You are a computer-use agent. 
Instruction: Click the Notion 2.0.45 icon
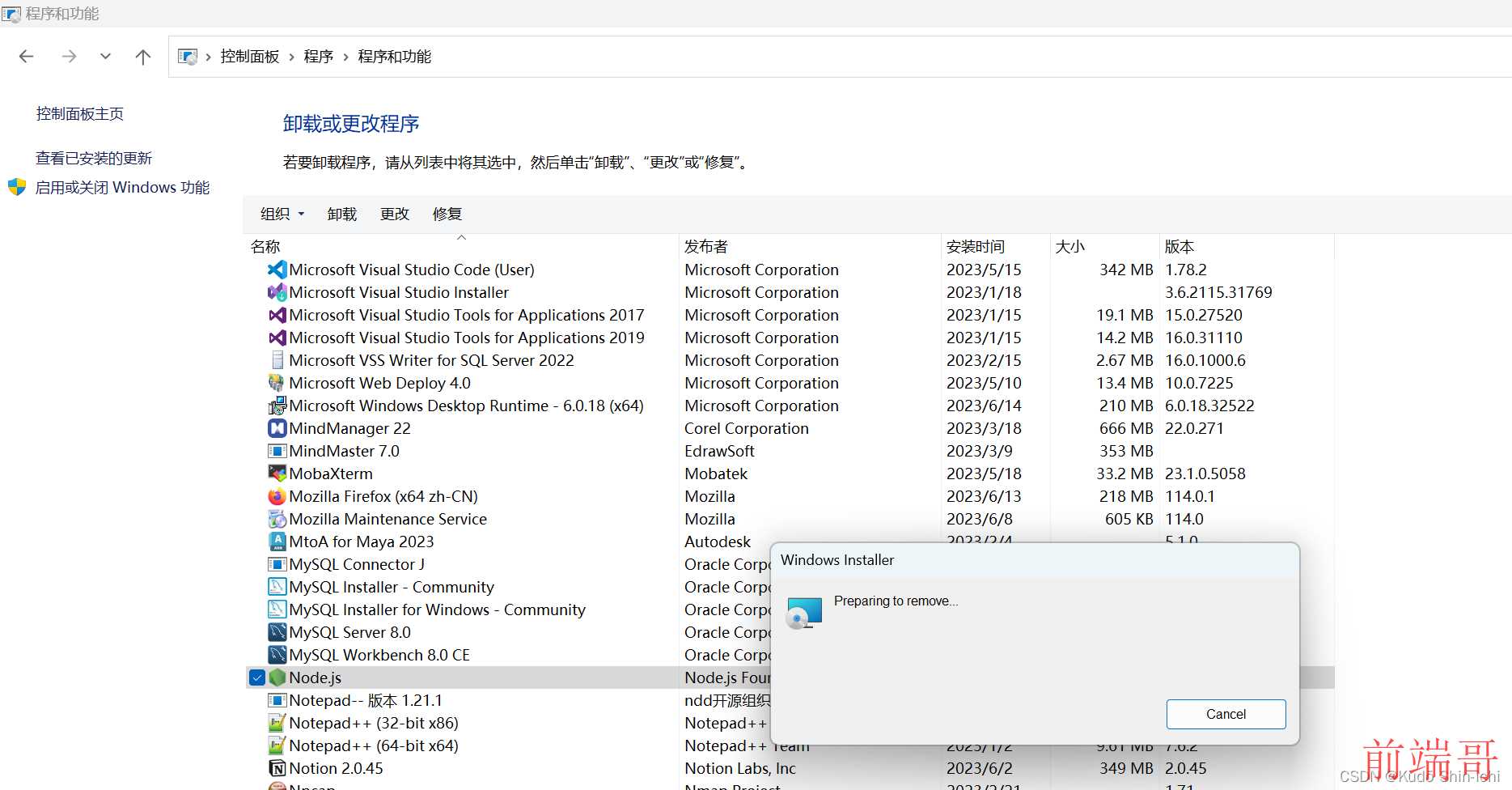[277, 768]
